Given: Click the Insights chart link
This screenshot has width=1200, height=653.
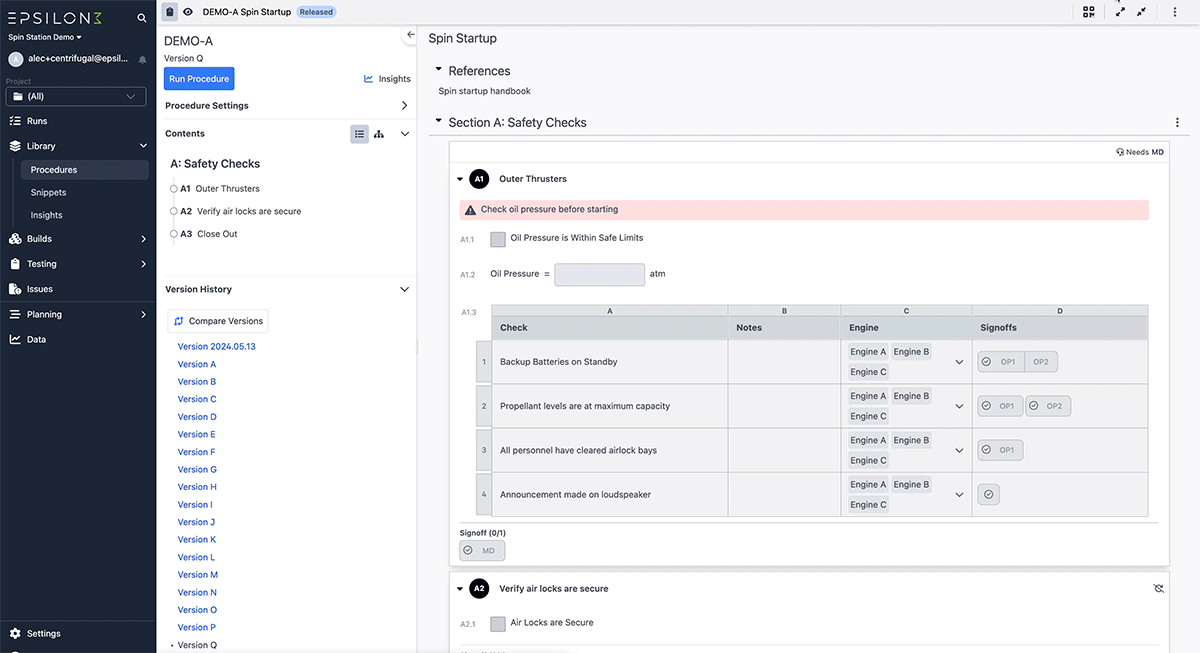Looking at the screenshot, I should pyautogui.click(x=387, y=79).
